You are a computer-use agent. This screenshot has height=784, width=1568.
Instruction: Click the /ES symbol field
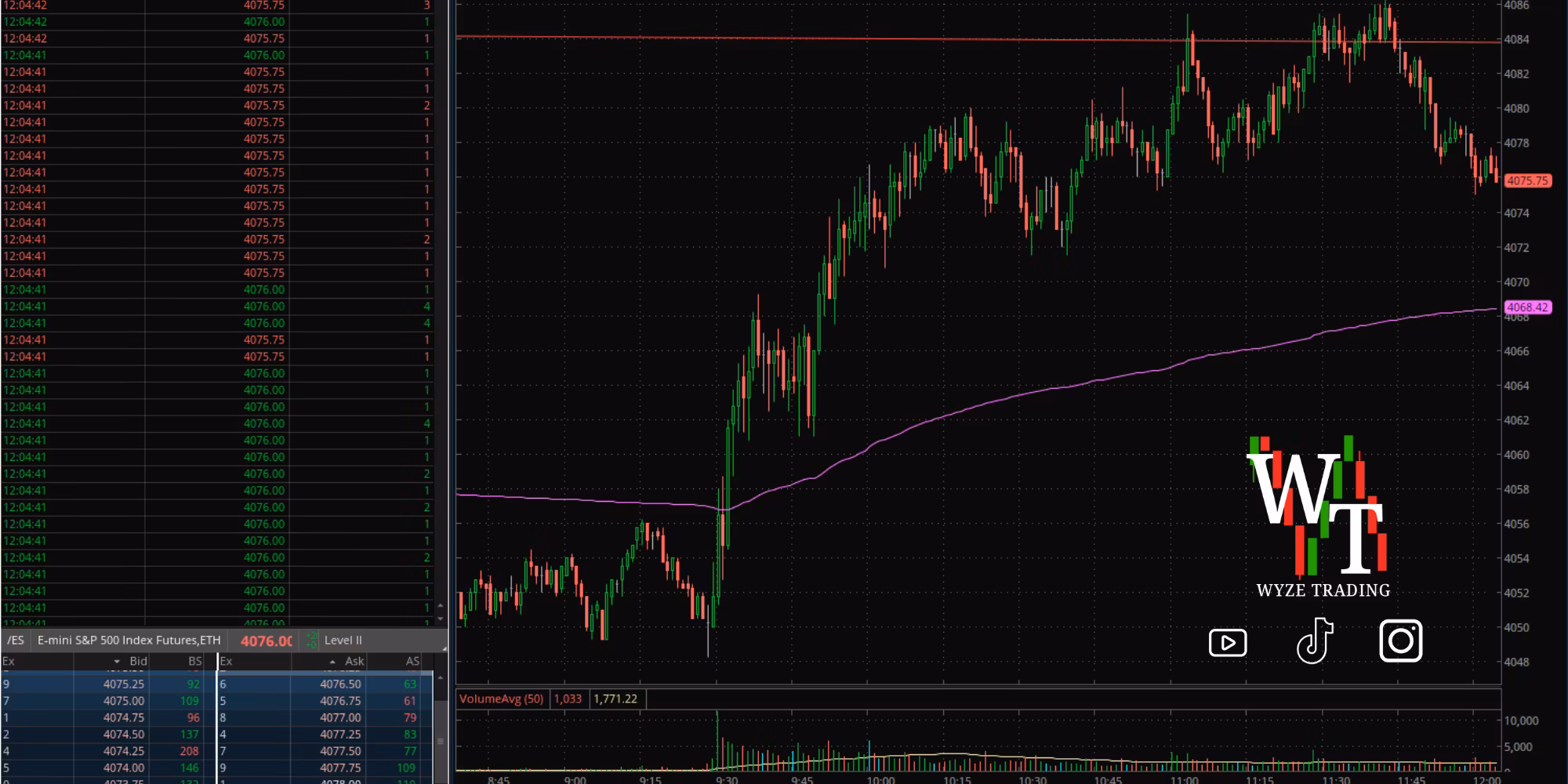[x=16, y=641]
